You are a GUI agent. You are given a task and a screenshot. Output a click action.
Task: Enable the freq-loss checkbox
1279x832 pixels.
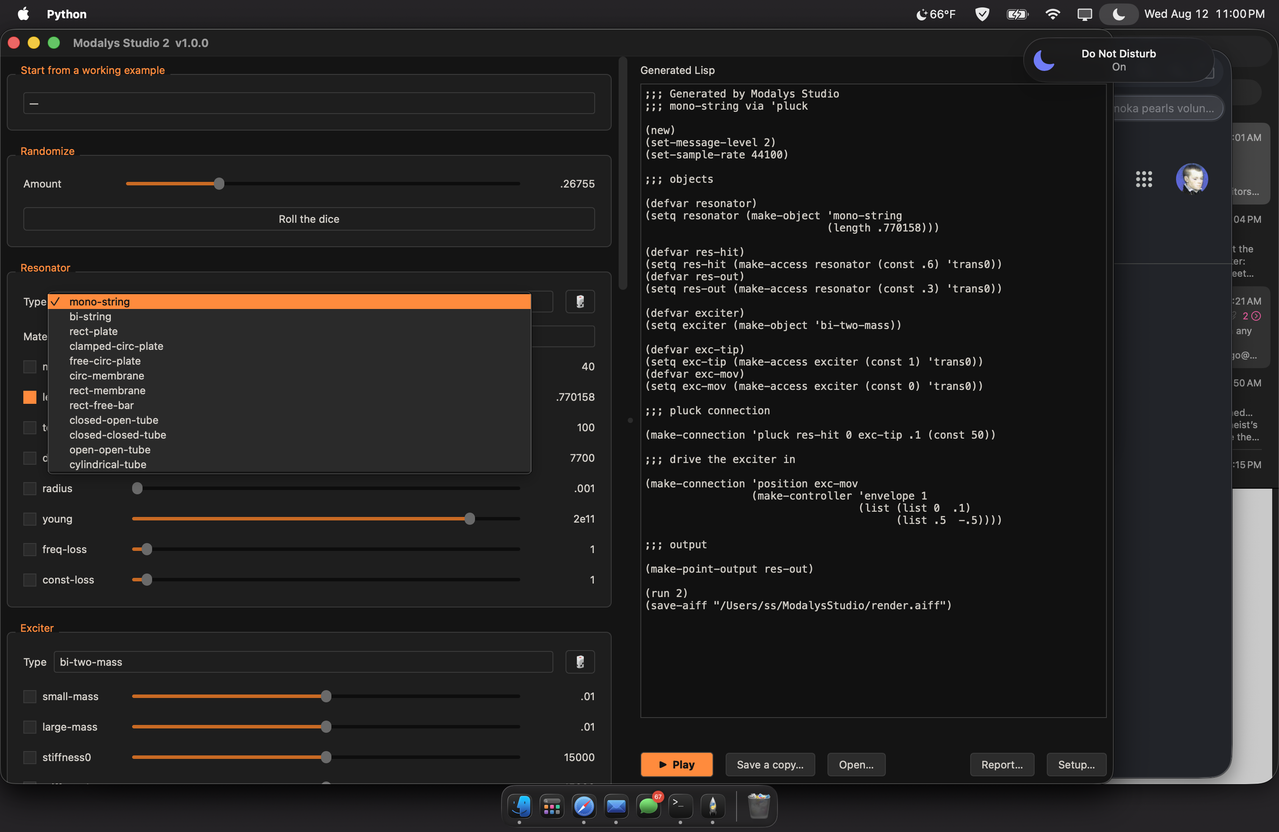point(30,550)
